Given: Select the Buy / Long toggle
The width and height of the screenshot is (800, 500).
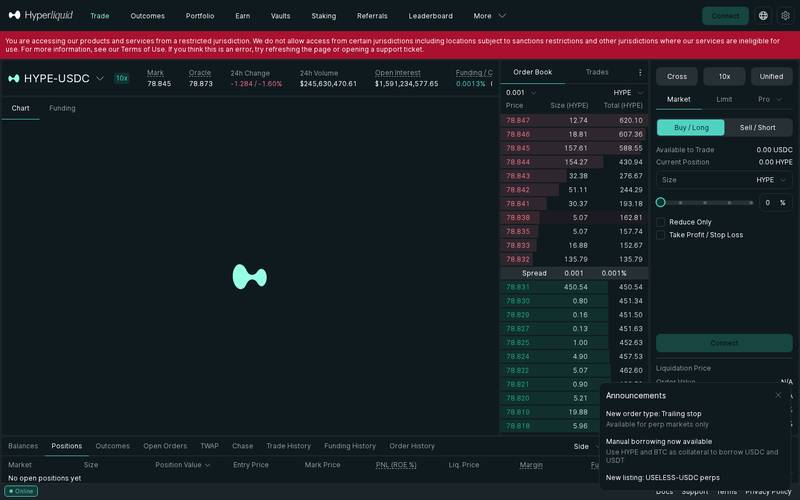Looking at the screenshot, I should (x=691, y=128).
